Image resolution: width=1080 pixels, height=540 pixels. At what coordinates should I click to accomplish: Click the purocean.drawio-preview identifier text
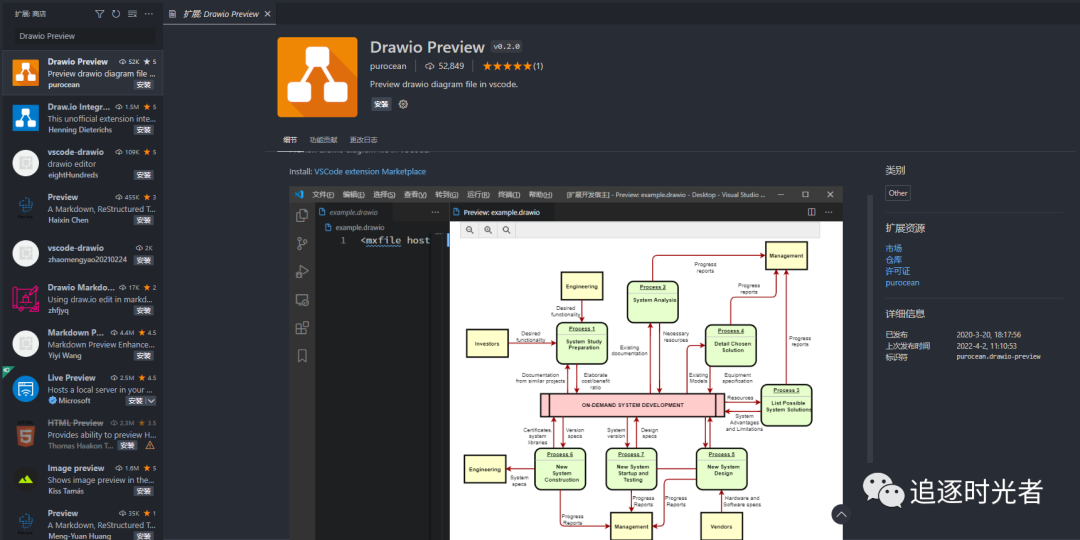[998, 357]
